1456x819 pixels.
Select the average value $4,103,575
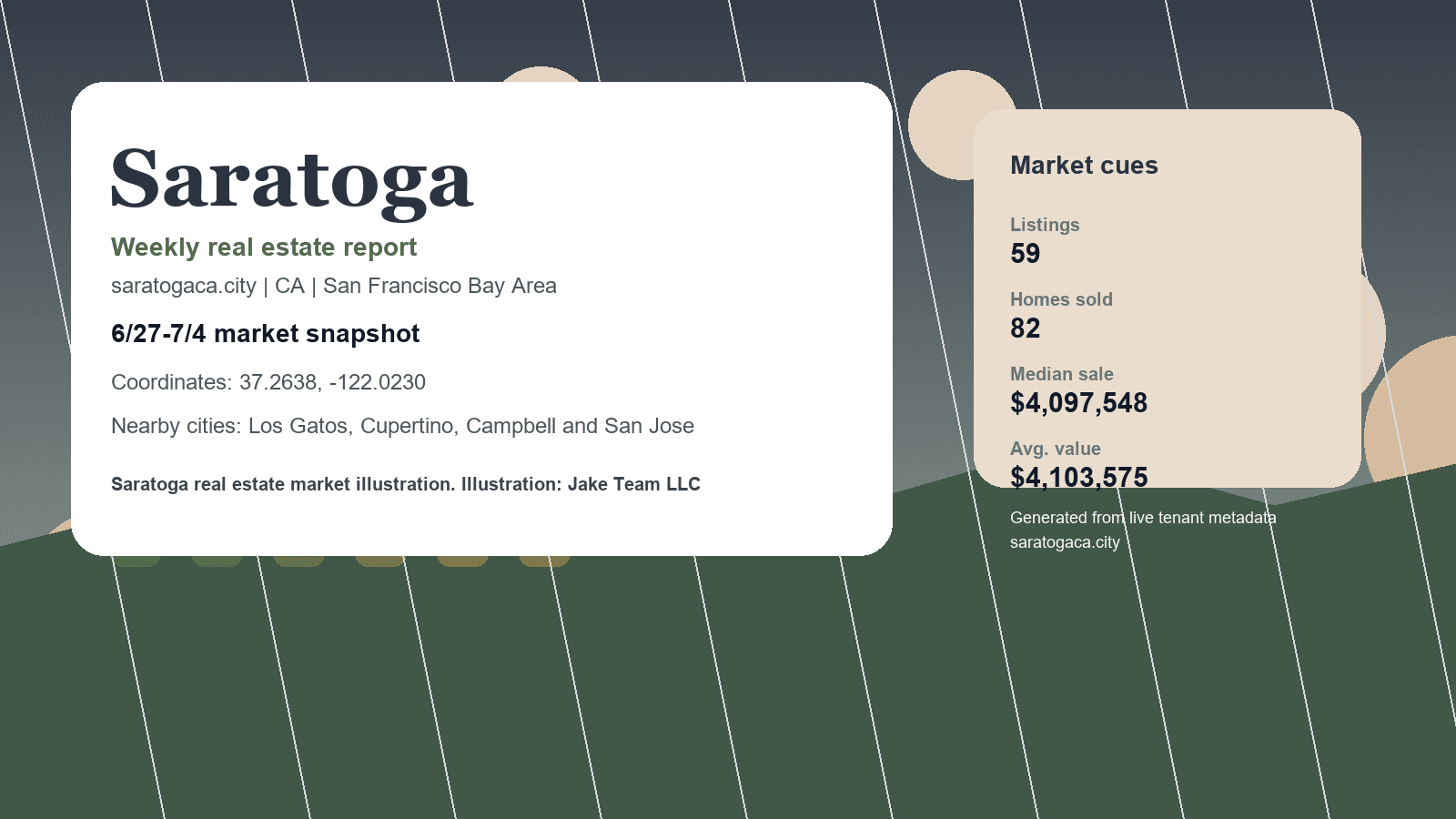click(x=1079, y=477)
